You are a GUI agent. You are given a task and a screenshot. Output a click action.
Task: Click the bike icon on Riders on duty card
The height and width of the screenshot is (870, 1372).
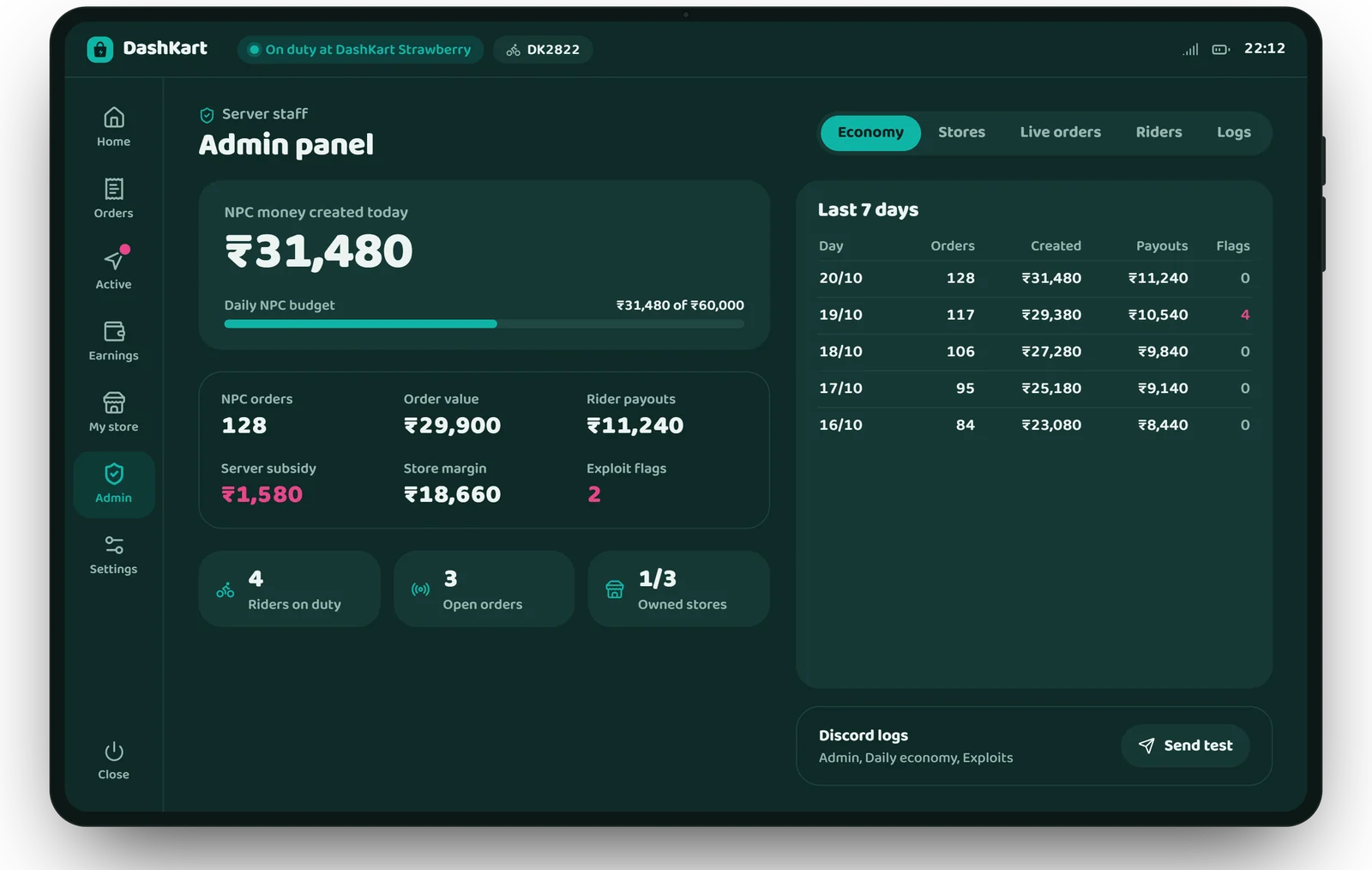(226, 589)
